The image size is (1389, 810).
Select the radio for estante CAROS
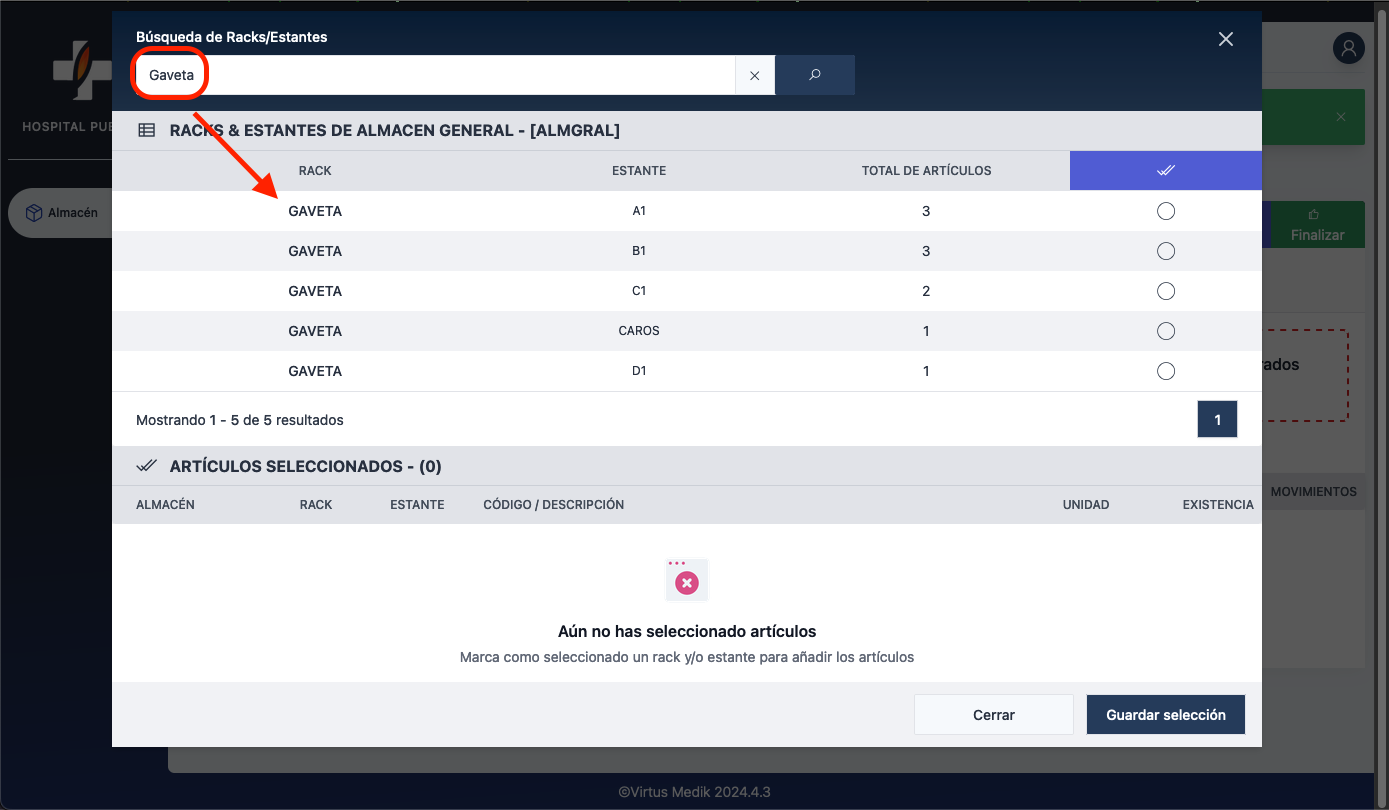[x=1165, y=331]
